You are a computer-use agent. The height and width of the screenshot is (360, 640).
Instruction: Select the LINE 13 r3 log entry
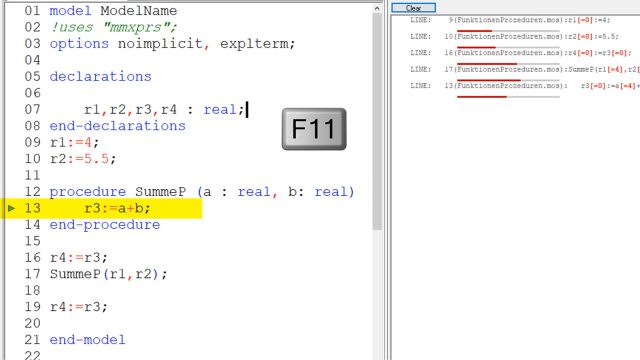coord(524,86)
